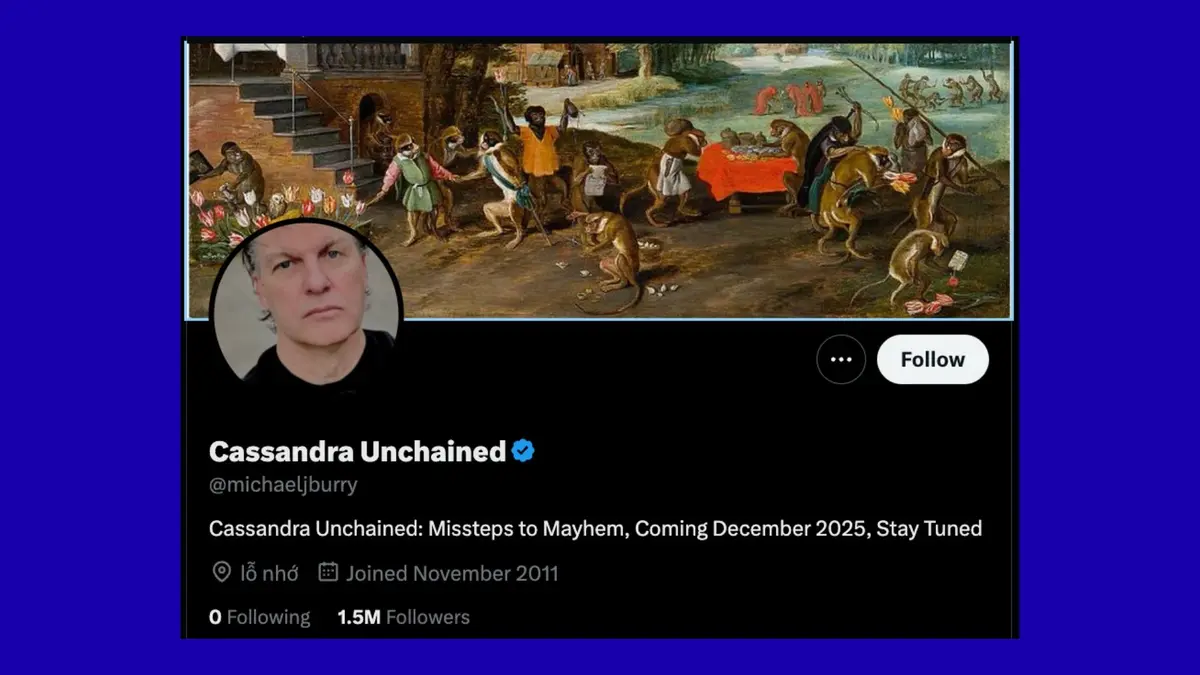Click the Follow button

tap(933, 360)
